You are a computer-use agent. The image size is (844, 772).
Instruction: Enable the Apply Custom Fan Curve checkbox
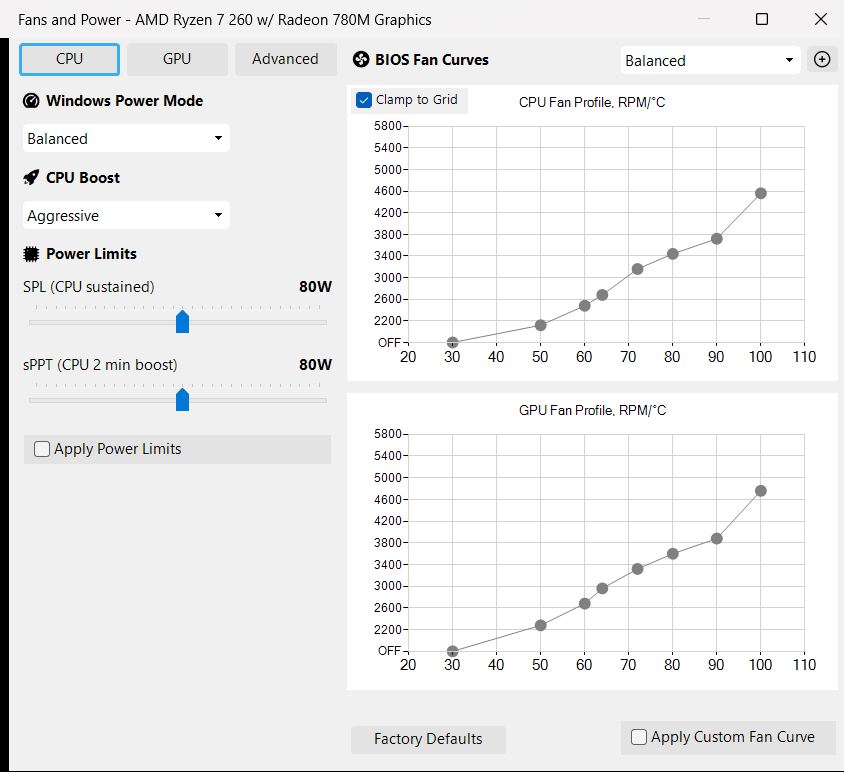[x=639, y=737]
